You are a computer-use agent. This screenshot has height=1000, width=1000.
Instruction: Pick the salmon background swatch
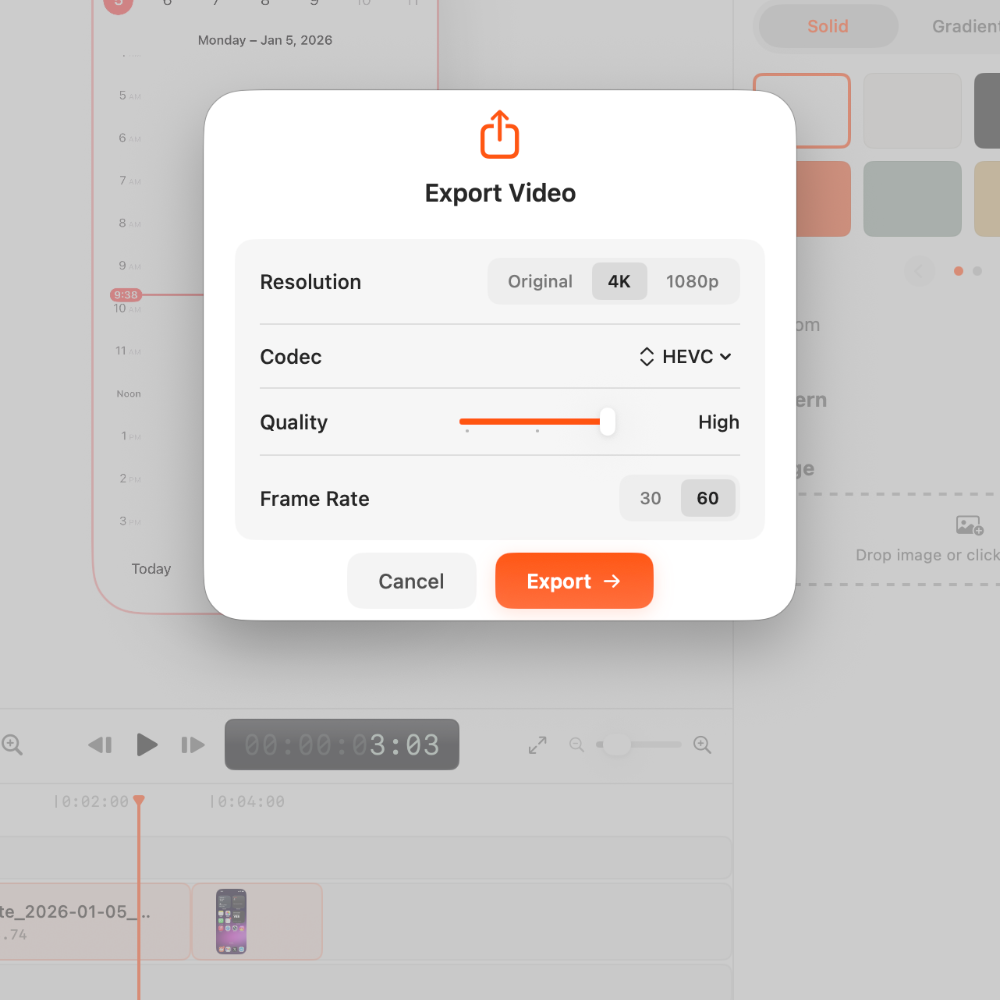(x=823, y=198)
